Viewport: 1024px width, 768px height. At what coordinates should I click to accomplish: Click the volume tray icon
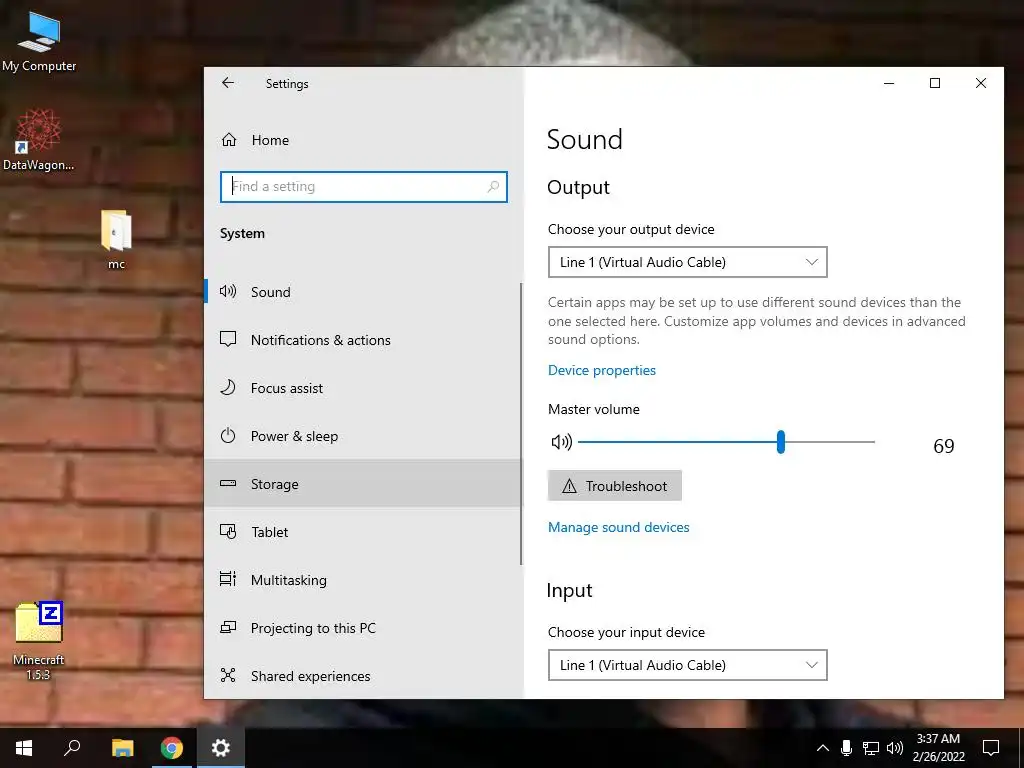click(x=895, y=748)
